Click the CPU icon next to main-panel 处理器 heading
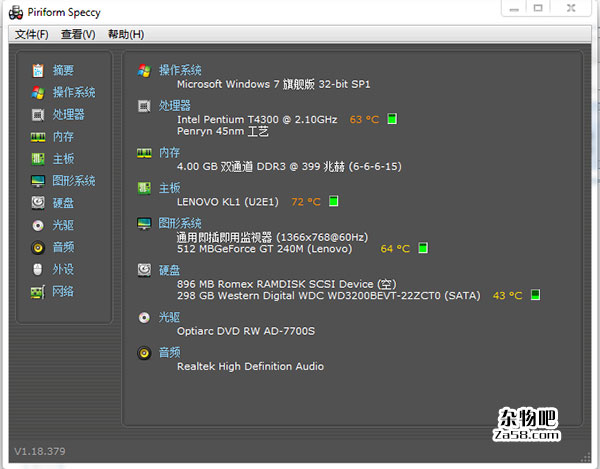The width and height of the screenshot is (600, 469). point(144,106)
